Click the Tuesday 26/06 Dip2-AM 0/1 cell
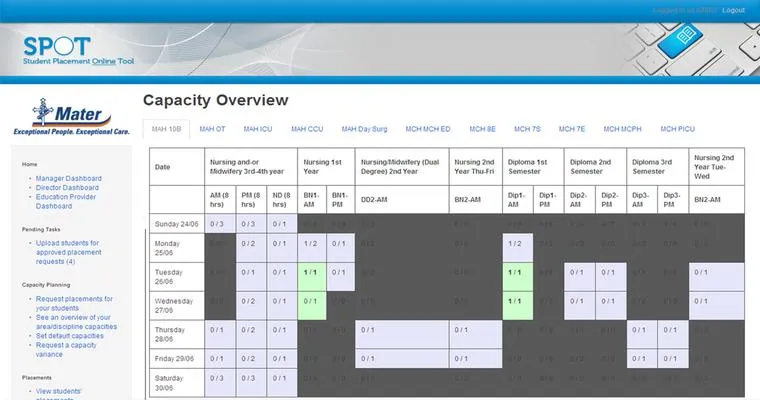The image size is (760, 400). point(580,277)
